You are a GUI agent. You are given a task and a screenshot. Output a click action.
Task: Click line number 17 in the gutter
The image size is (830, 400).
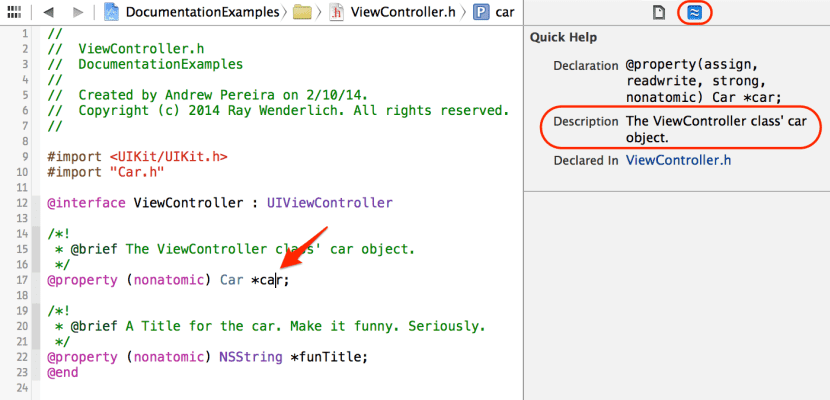[23, 280]
